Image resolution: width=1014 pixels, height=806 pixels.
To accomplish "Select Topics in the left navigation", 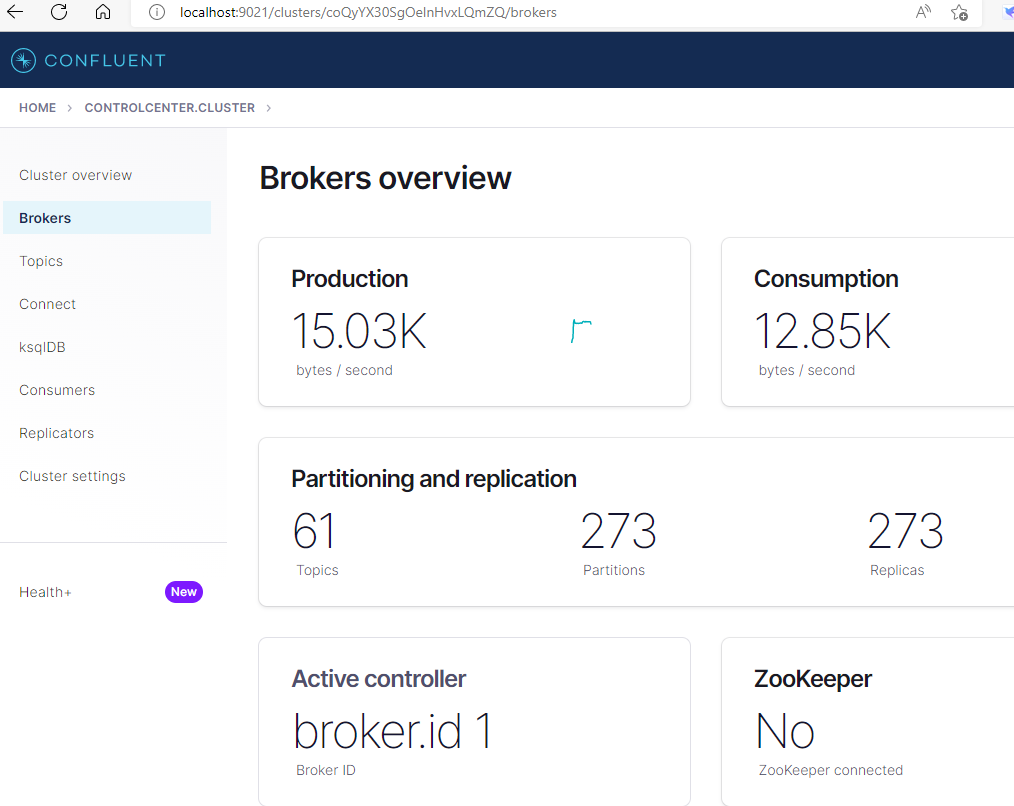I will 41,261.
